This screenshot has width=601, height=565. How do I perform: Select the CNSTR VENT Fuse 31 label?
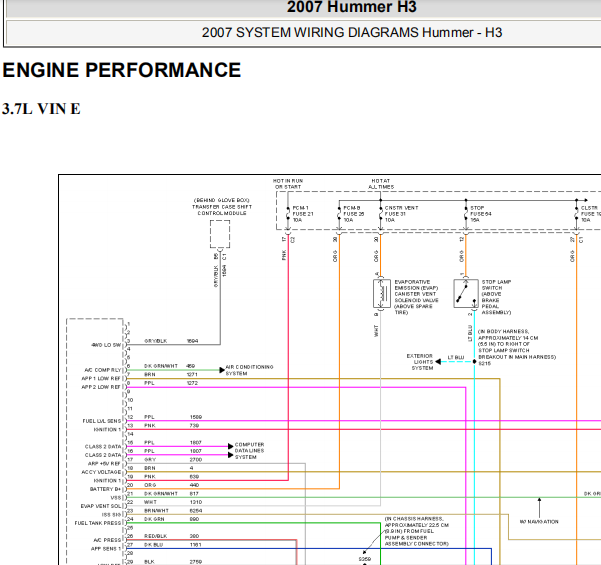[401, 214]
